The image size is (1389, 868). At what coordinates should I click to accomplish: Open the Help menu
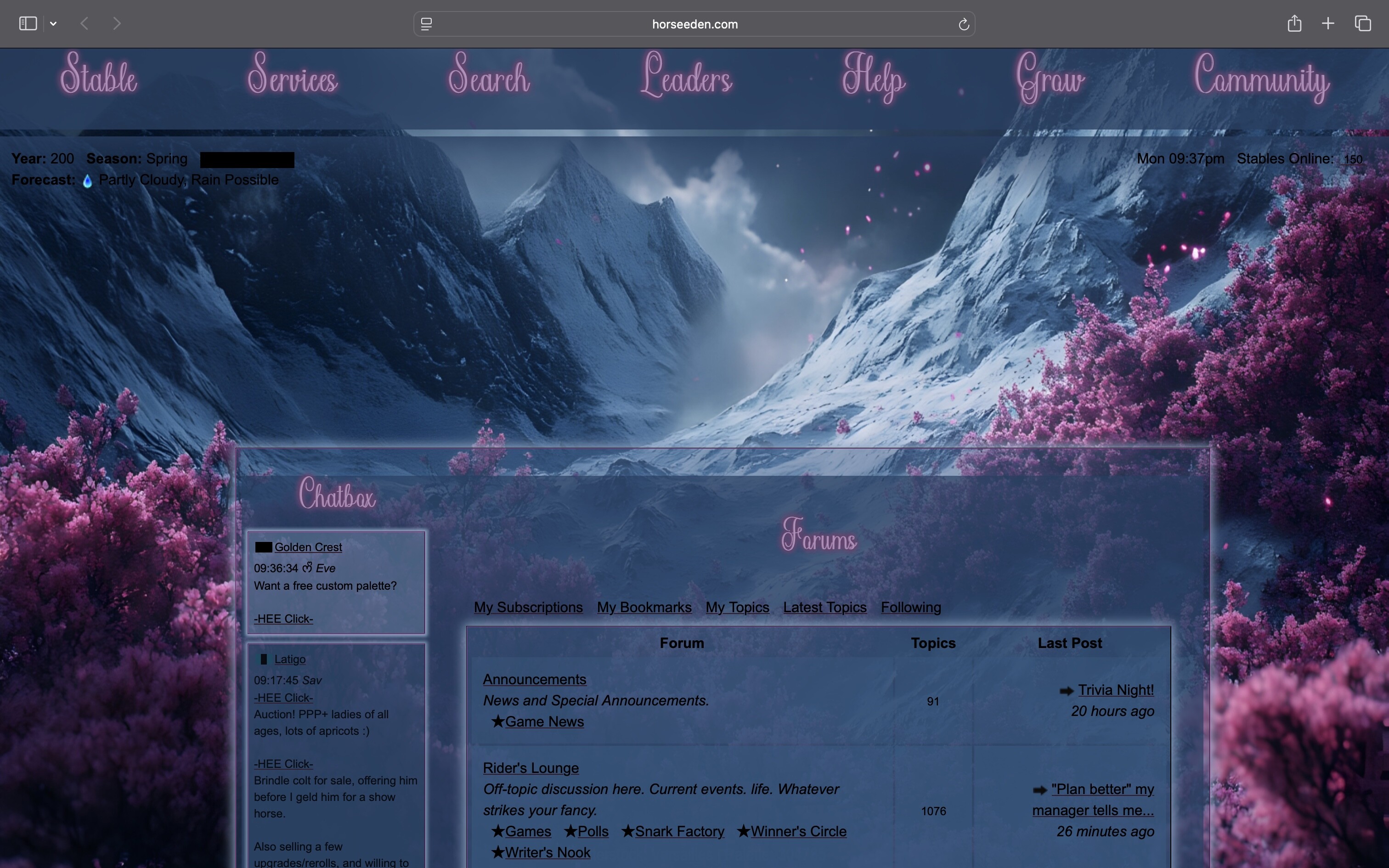(874, 78)
